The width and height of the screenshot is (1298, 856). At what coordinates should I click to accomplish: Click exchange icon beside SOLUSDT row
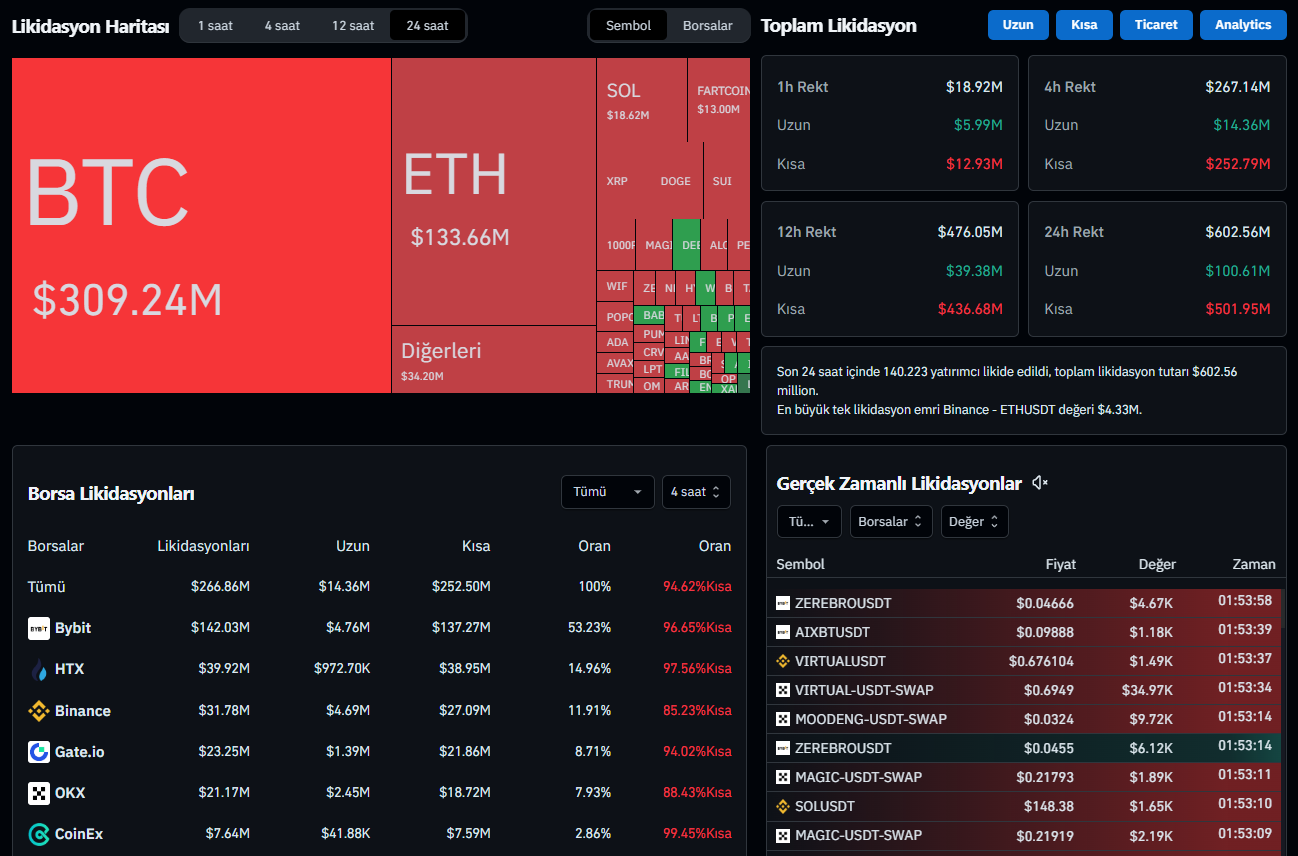(x=783, y=806)
